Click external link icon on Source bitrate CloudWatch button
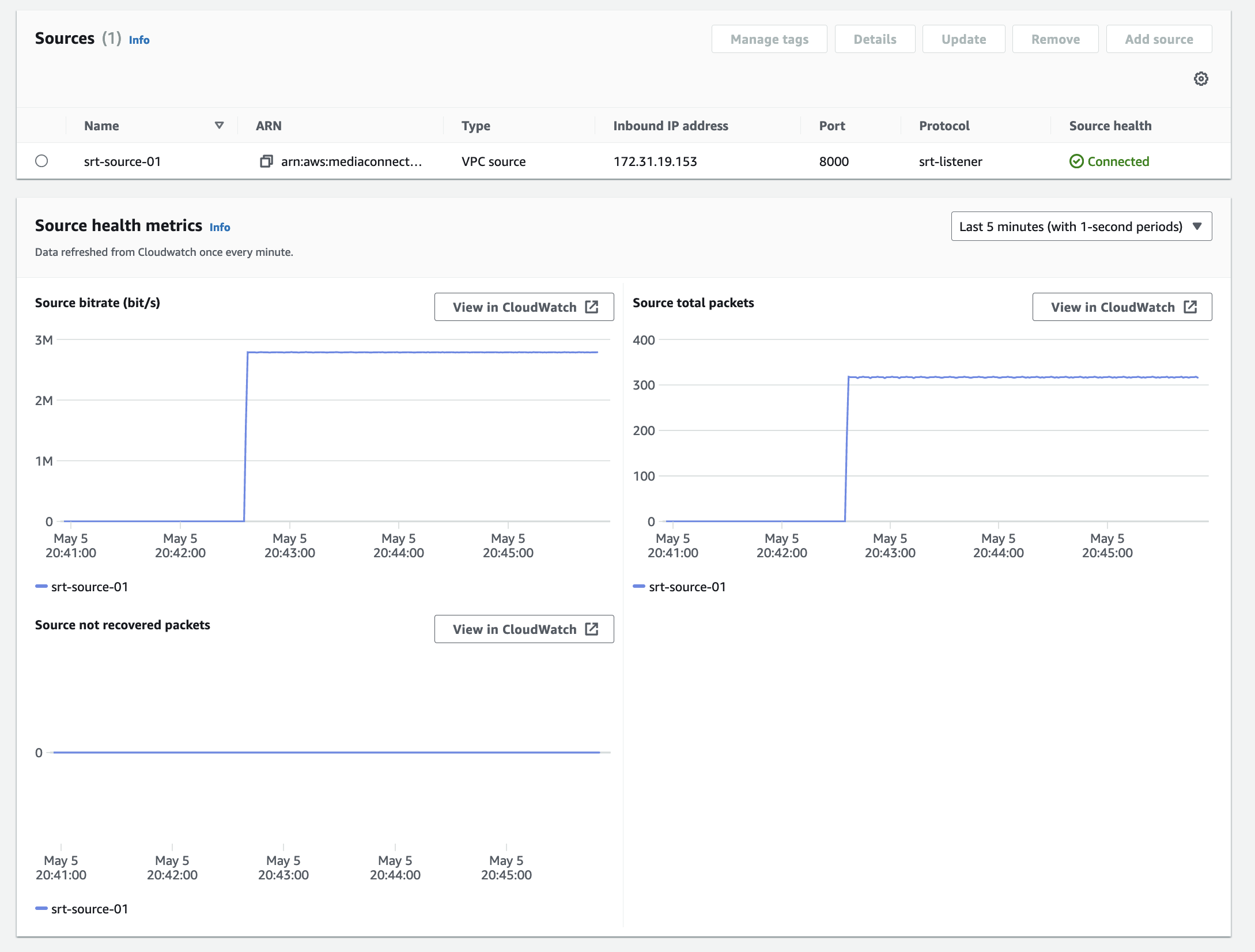Image resolution: width=1255 pixels, height=952 pixels. [x=592, y=307]
